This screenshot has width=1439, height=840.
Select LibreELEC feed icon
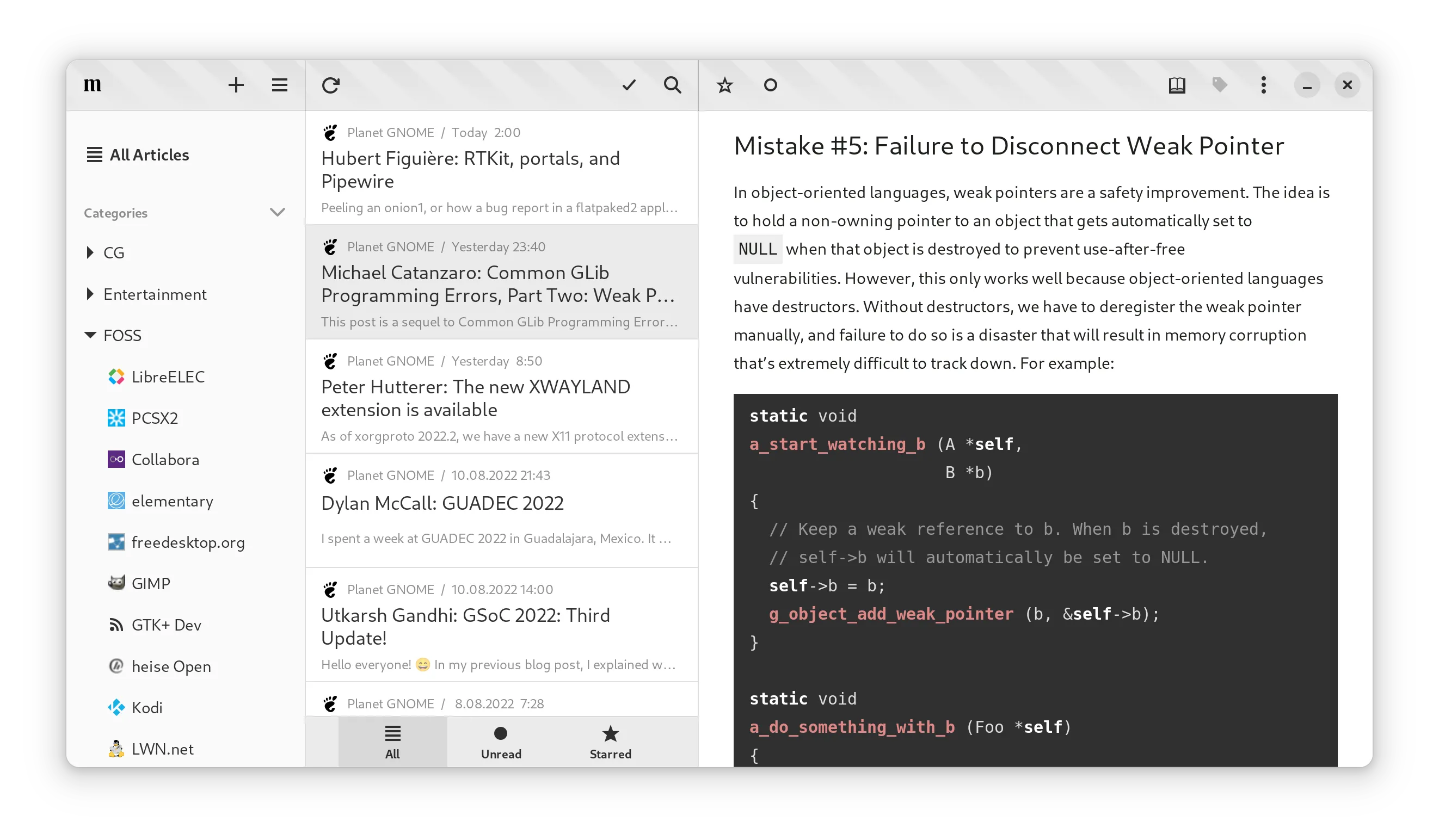116,376
